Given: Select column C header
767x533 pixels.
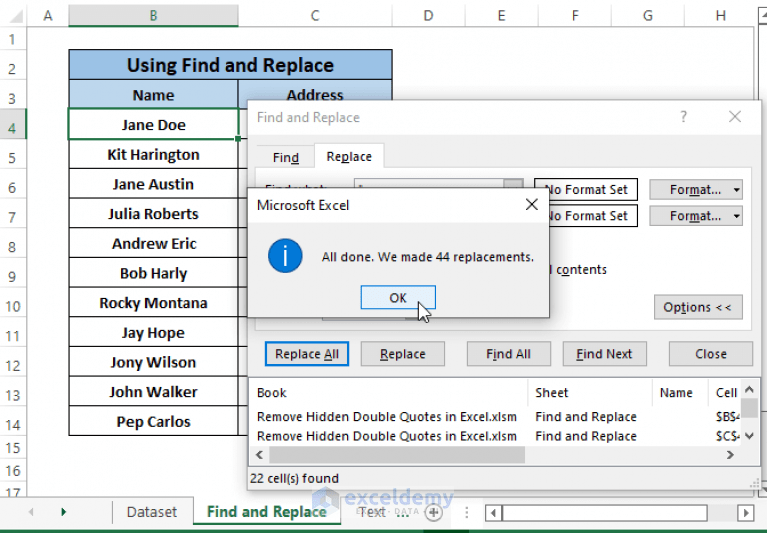Looking at the screenshot, I should click(x=315, y=16).
